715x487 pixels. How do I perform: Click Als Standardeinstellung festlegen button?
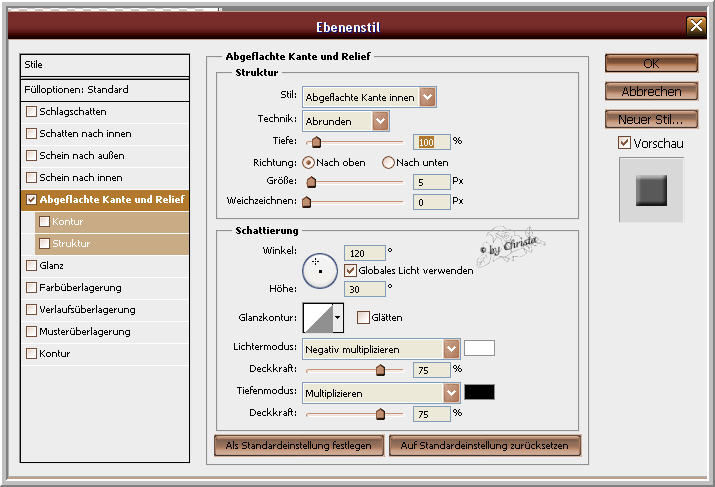[299, 445]
